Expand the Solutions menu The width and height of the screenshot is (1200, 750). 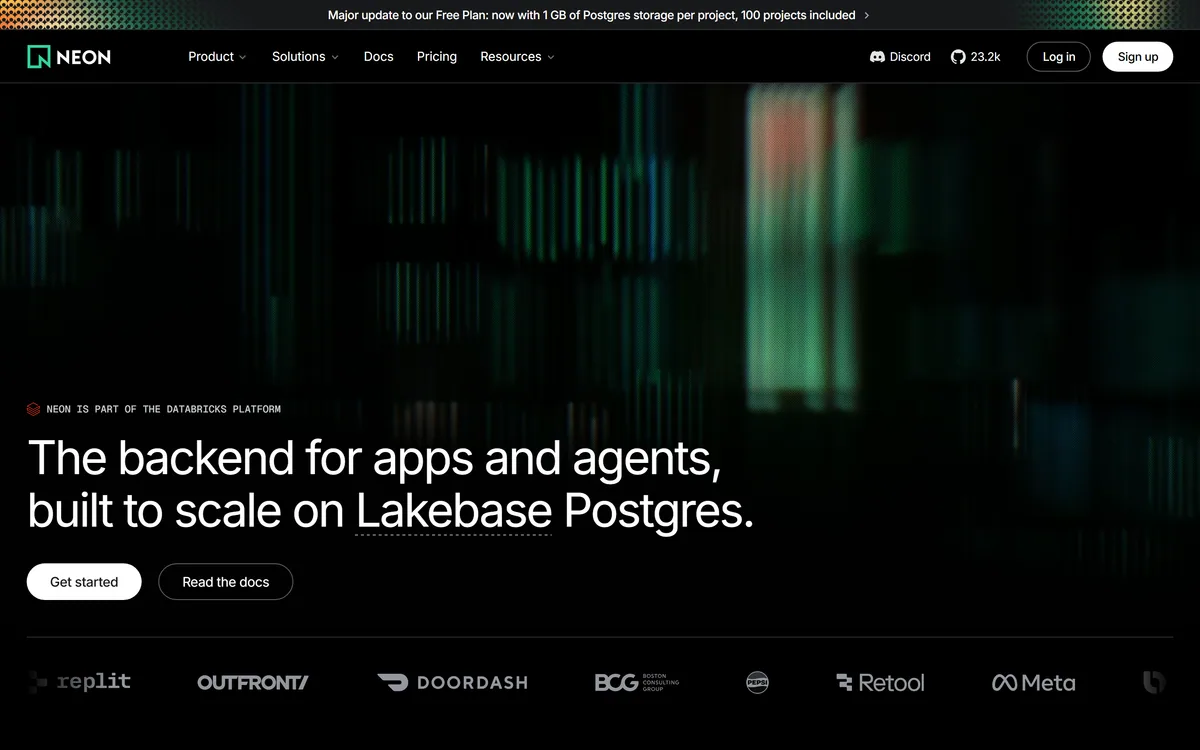[305, 57]
